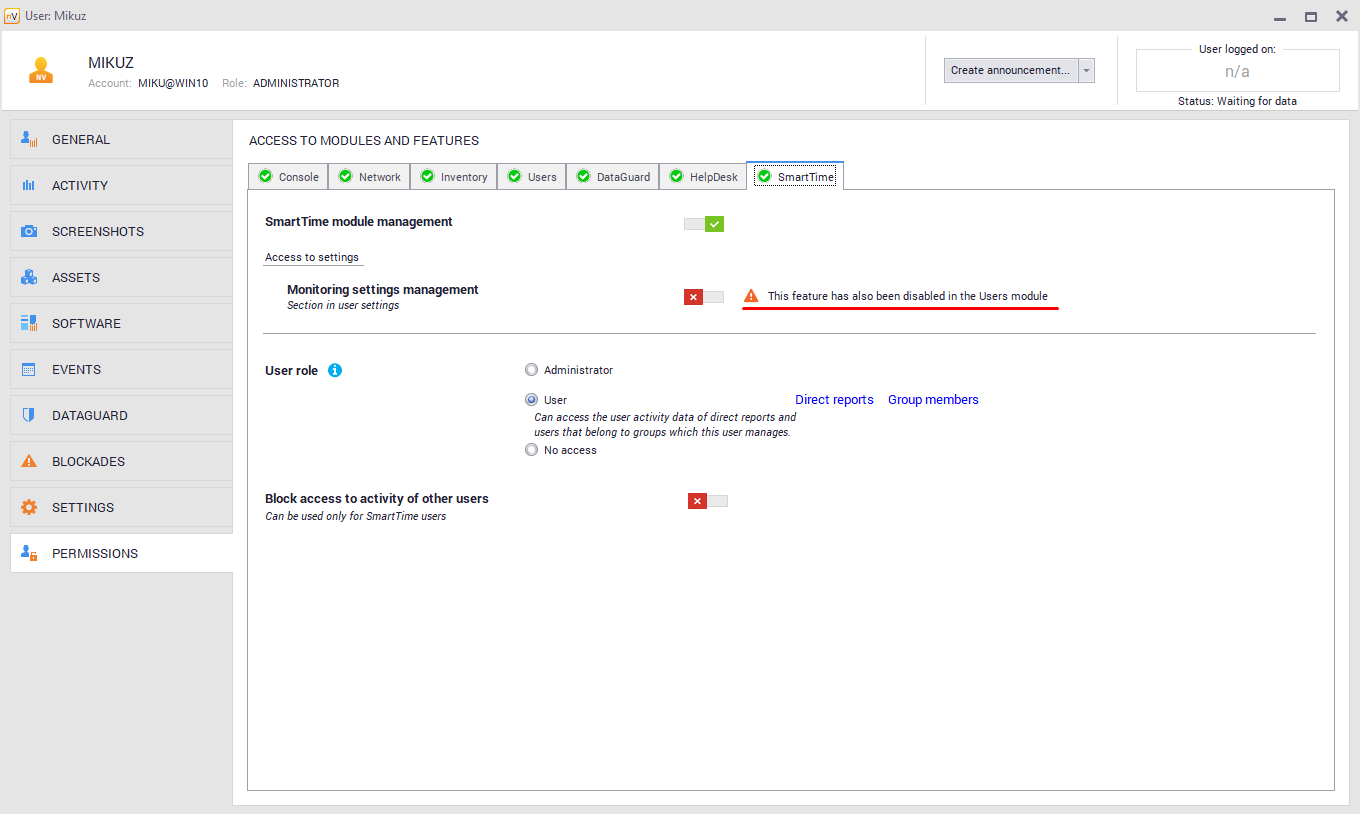Open the Inventory tab

point(454,177)
